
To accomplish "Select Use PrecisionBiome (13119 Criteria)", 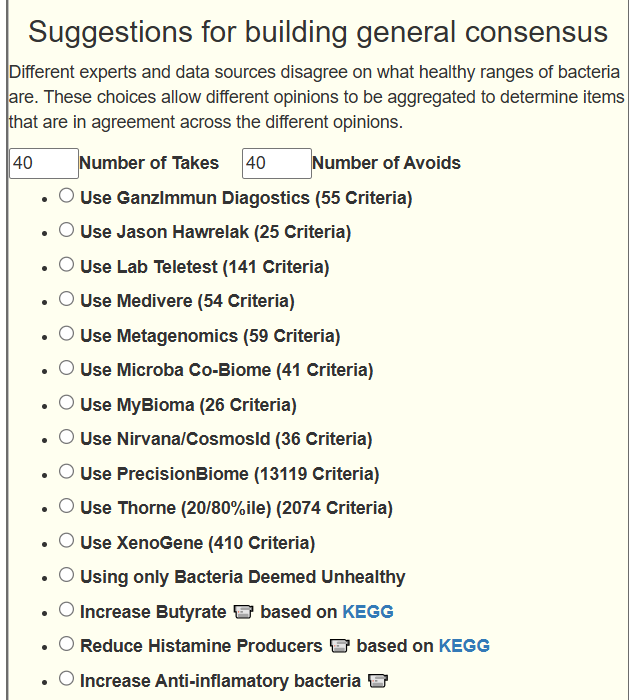I will 66,472.
